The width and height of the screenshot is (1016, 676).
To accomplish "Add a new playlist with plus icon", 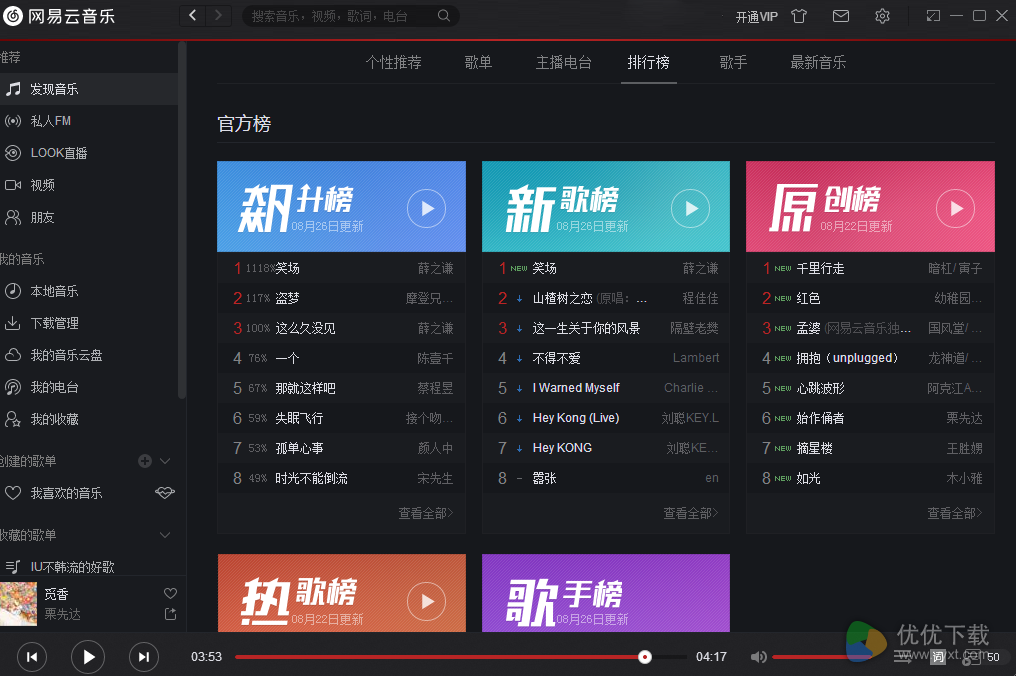I will 145,461.
